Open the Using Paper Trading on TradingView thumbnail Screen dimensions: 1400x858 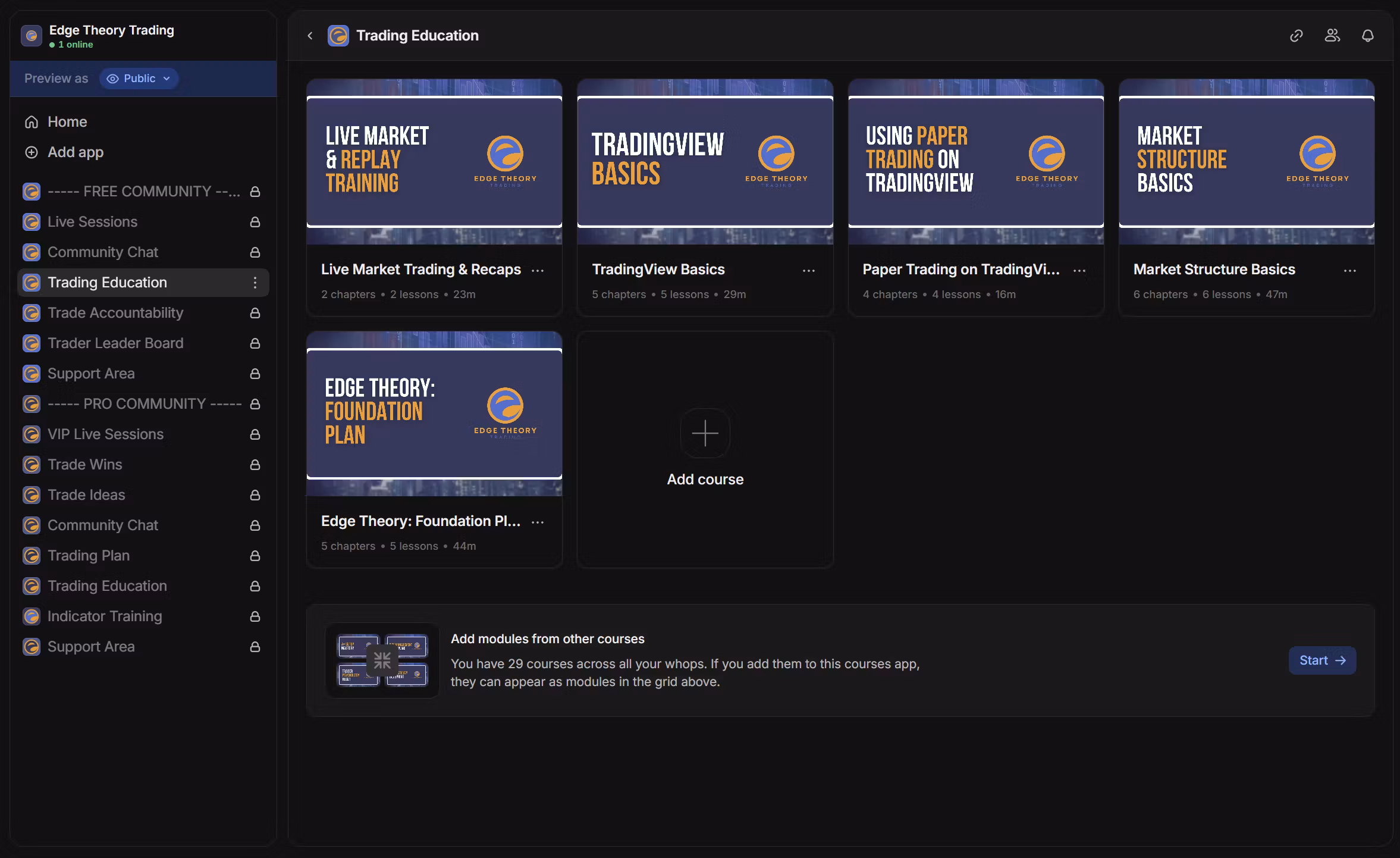point(976,162)
